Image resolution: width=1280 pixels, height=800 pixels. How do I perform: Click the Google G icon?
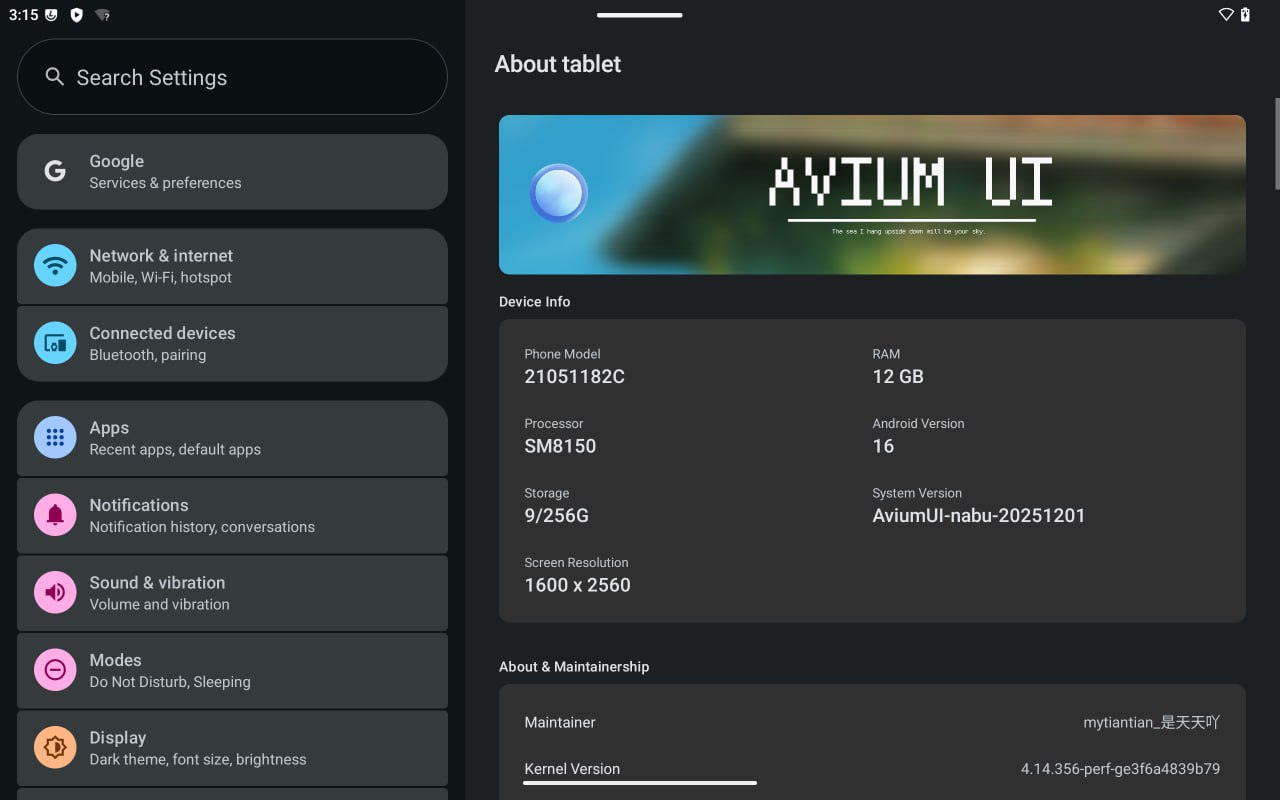pos(55,172)
